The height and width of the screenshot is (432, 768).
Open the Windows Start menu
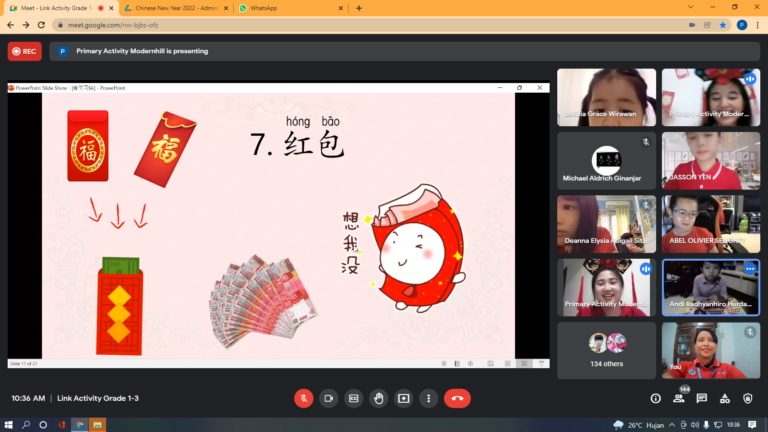pos(10,424)
